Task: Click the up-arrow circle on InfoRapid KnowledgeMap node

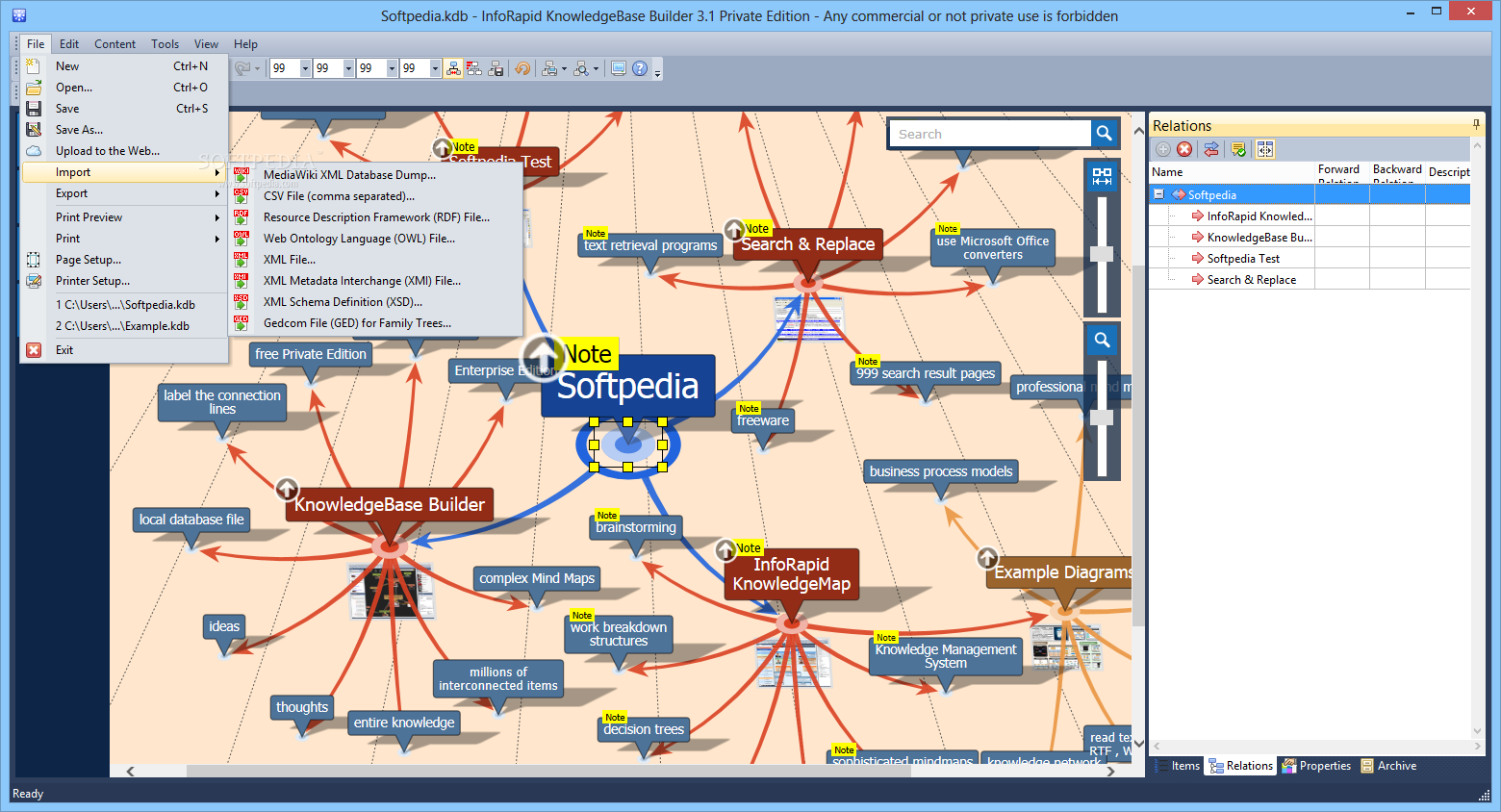Action: tap(726, 549)
